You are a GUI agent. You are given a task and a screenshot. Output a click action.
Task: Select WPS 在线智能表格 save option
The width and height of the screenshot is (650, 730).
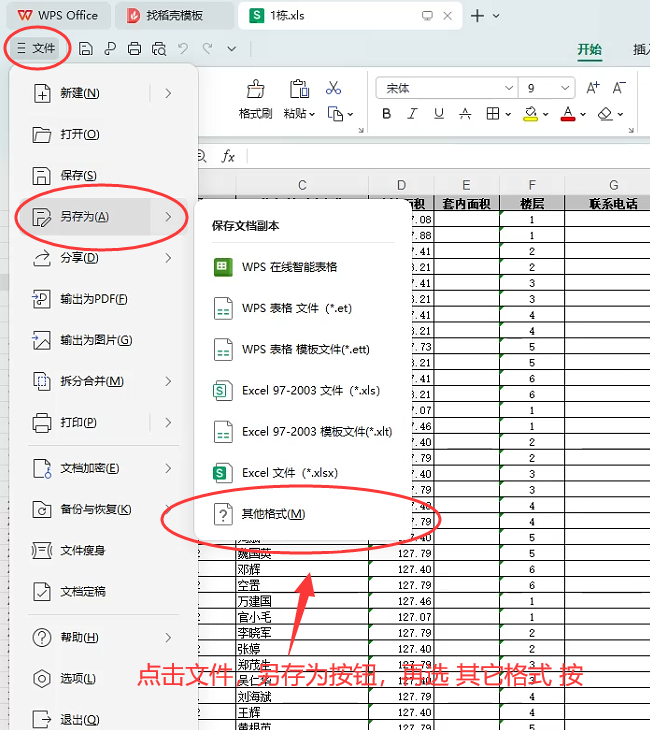click(288, 267)
